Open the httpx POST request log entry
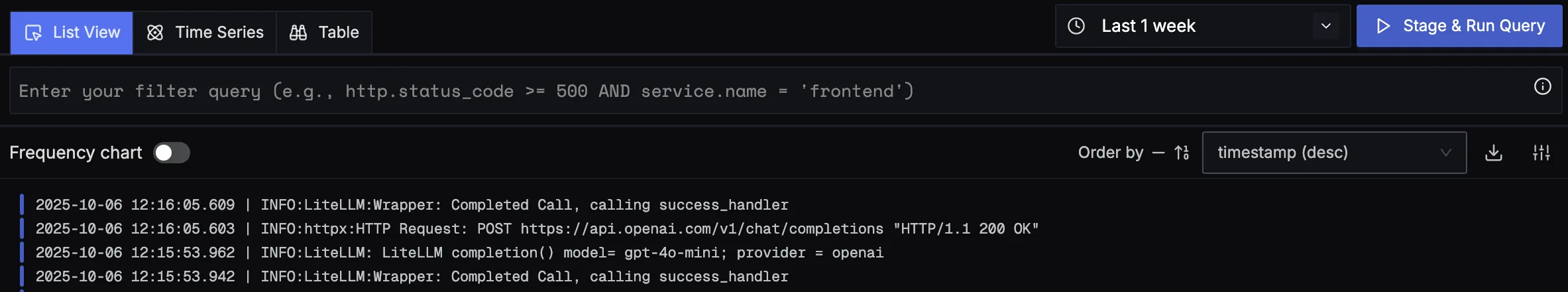This screenshot has height=292, width=1568. click(537, 229)
